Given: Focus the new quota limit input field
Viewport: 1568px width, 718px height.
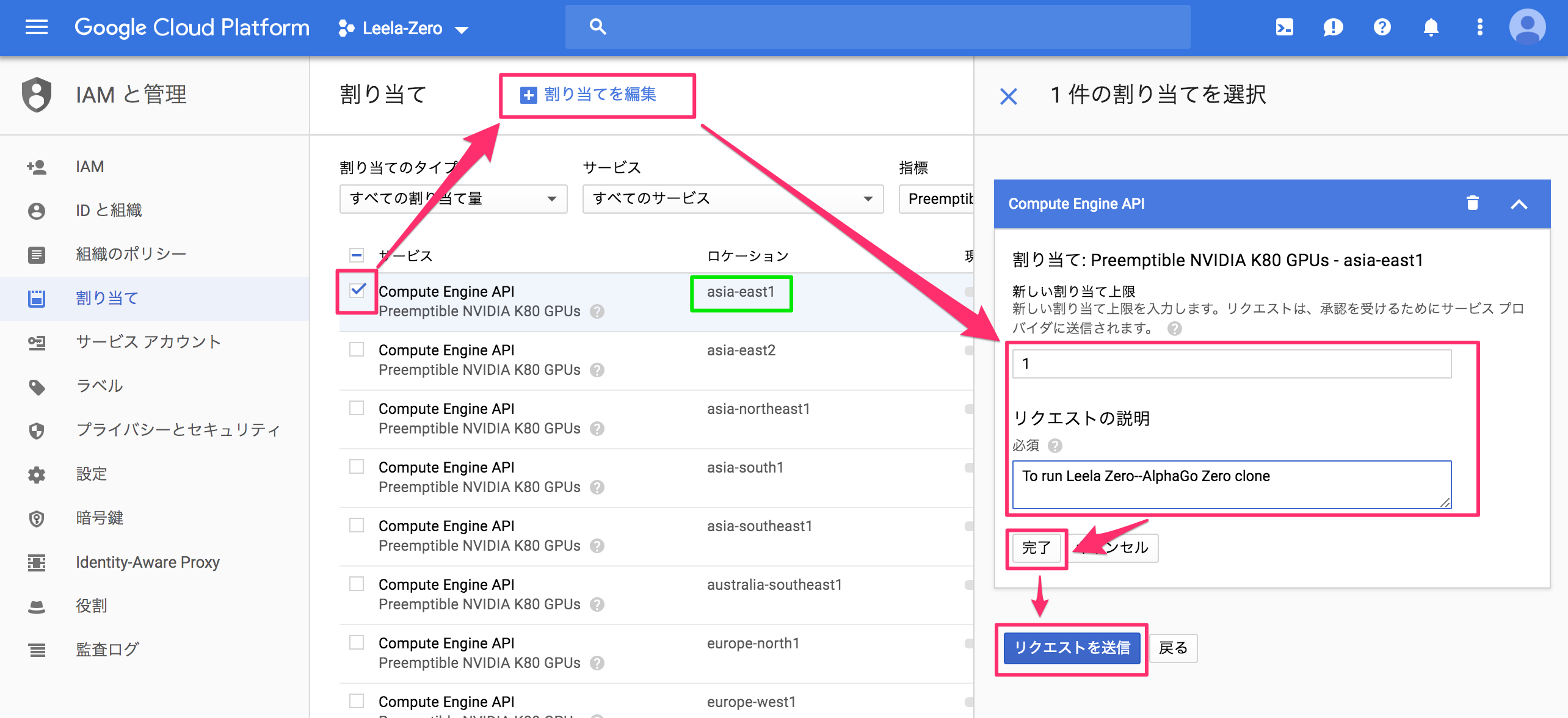Looking at the screenshot, I should (x=1232, y=364).
